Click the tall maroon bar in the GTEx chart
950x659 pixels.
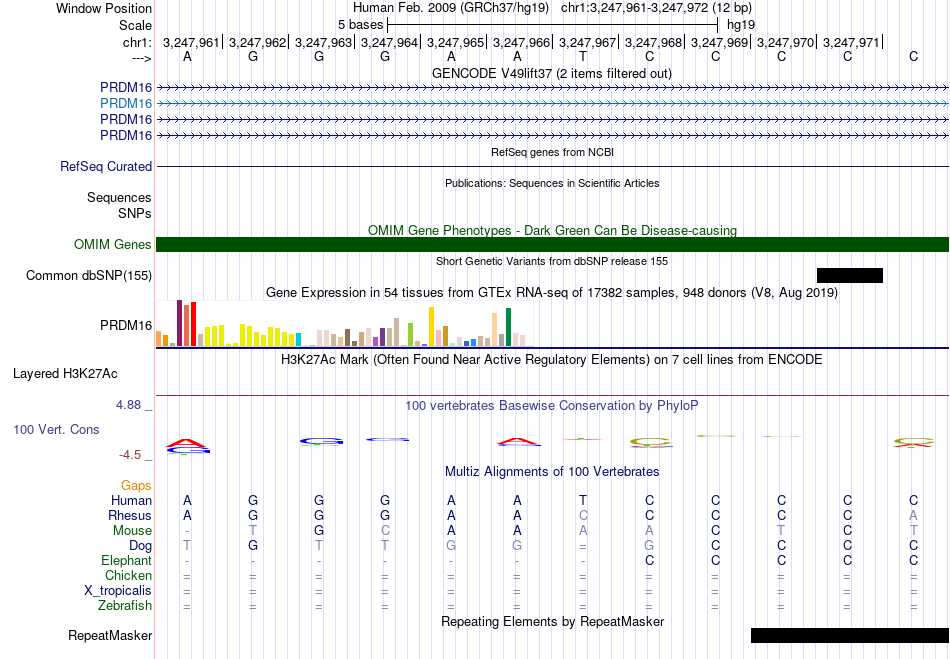[x=179, y=323]
